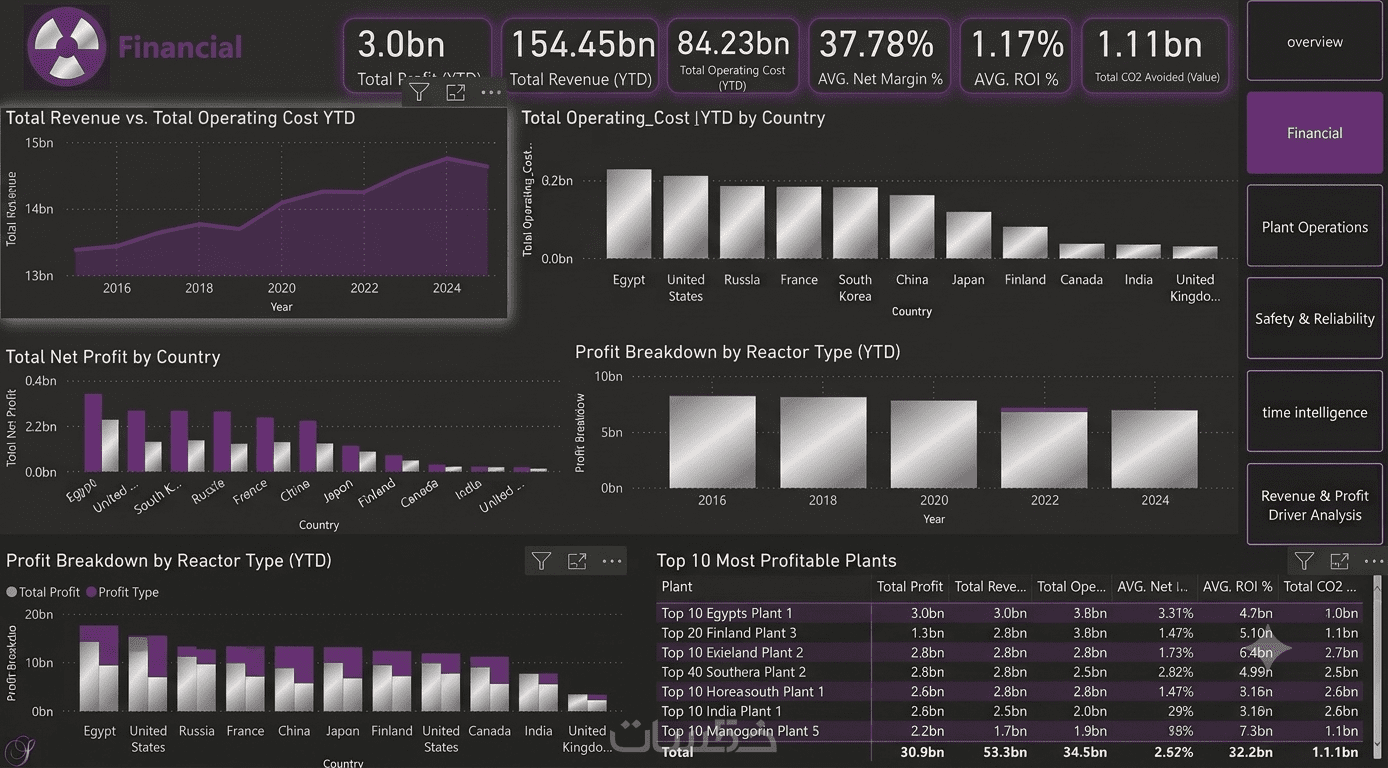The width and height of the screenshot is (1388, 768).
Task: Sort table by AVG. ROI % column
Action: coord(1238,587)
